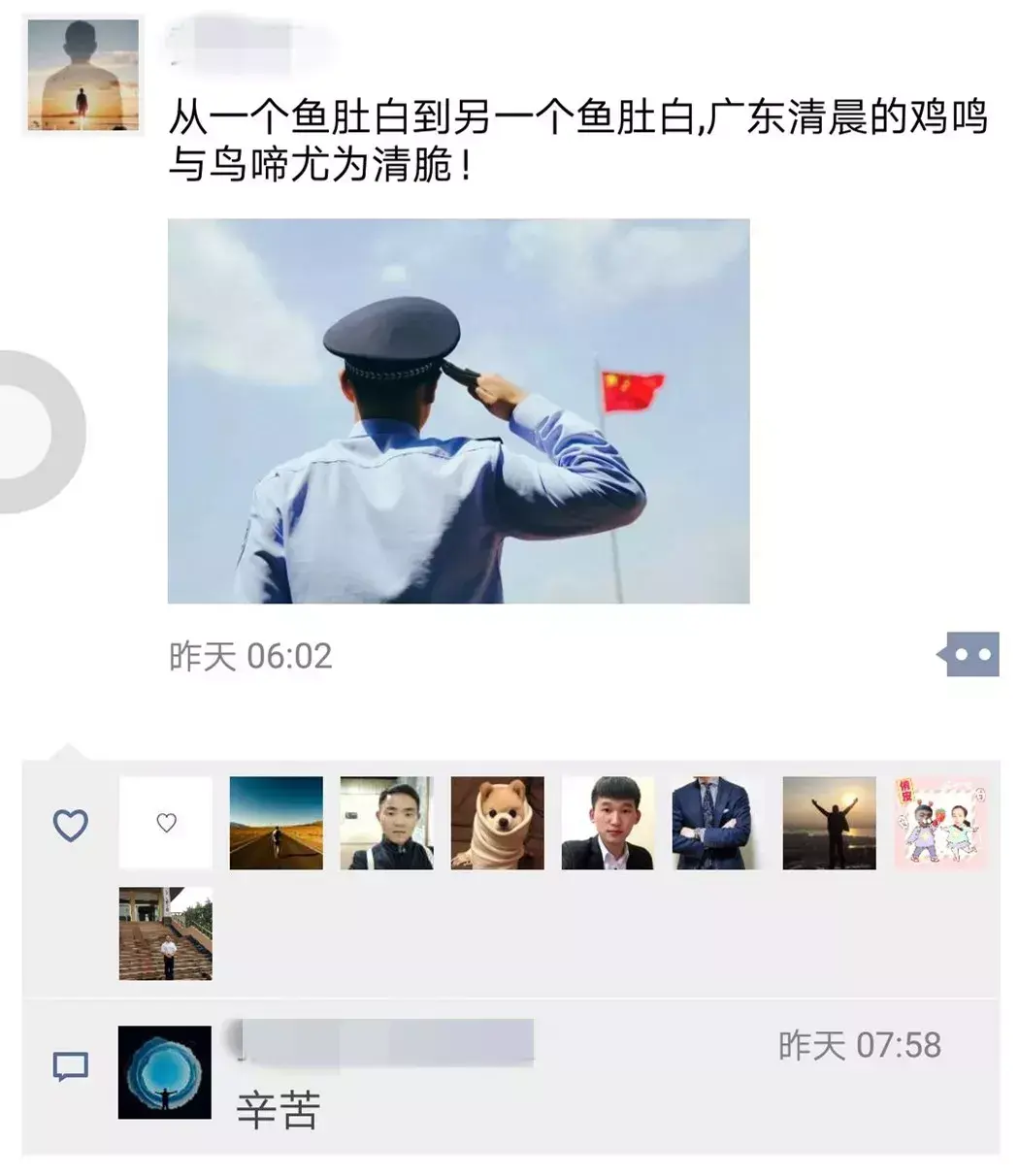Click the speech bubble comment icon
This screenshot has width=1019, height=1176.
tap(70, 1066)
